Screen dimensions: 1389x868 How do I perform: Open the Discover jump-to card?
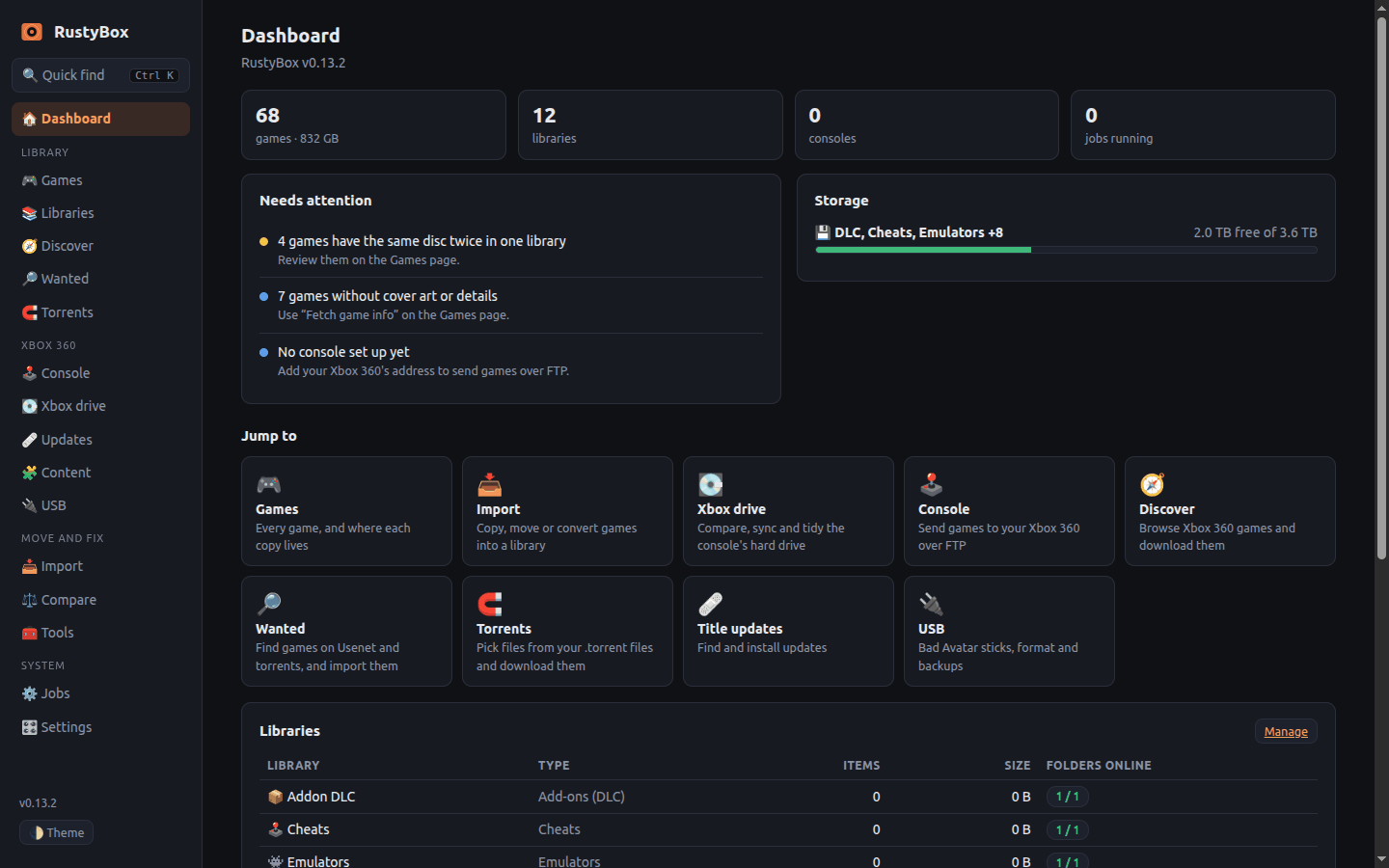[x=1230, y=511]
